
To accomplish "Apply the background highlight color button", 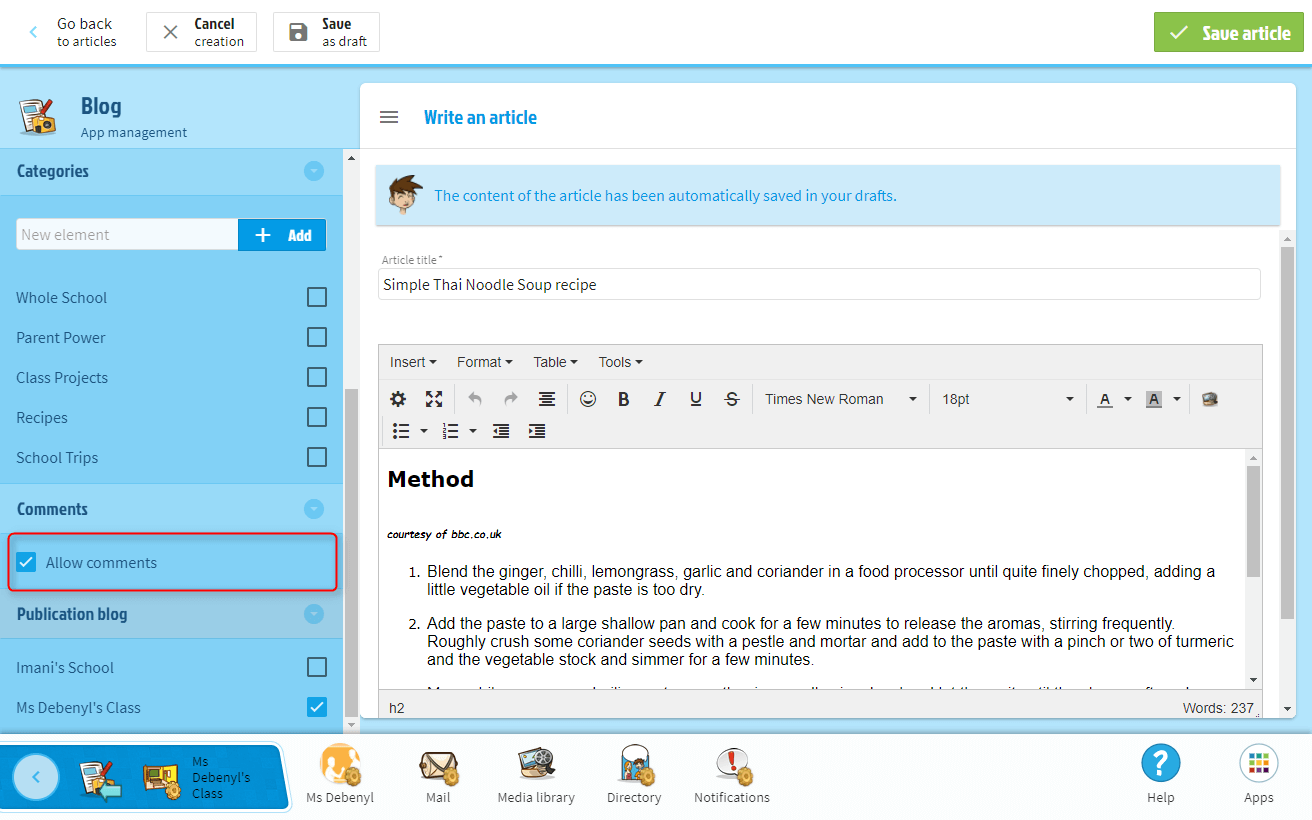I will [x=1154, y=399].
